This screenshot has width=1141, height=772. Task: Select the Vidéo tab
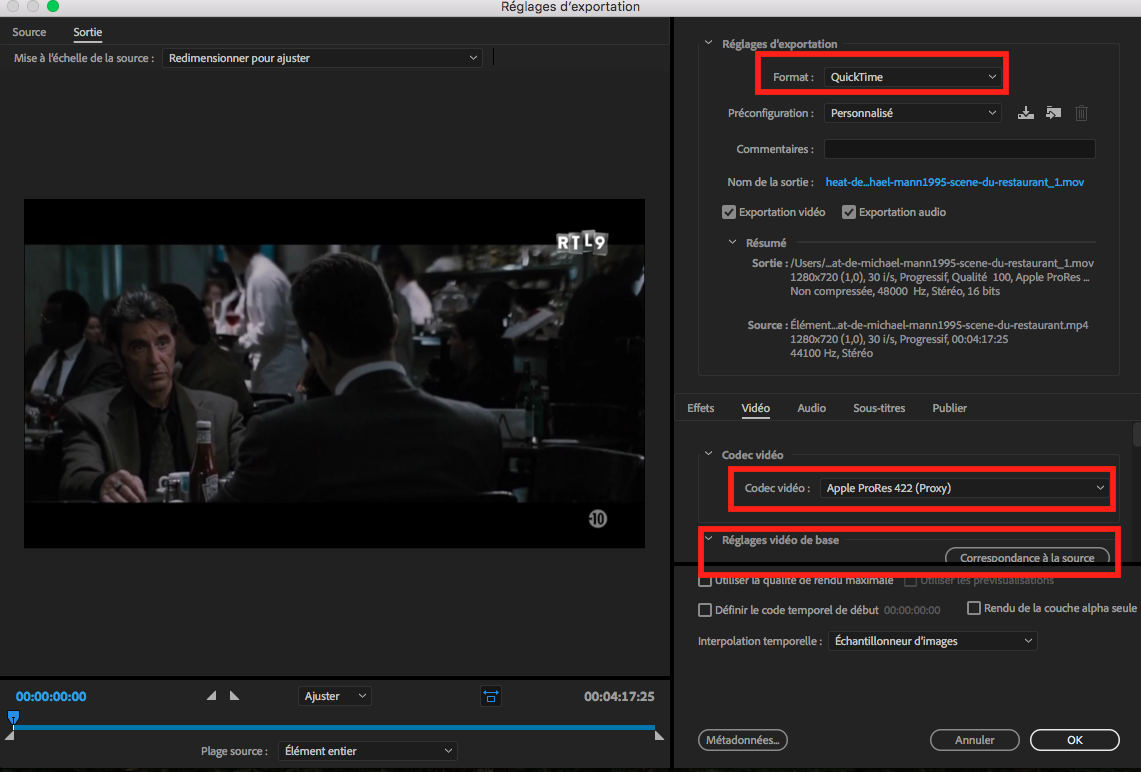755,408
